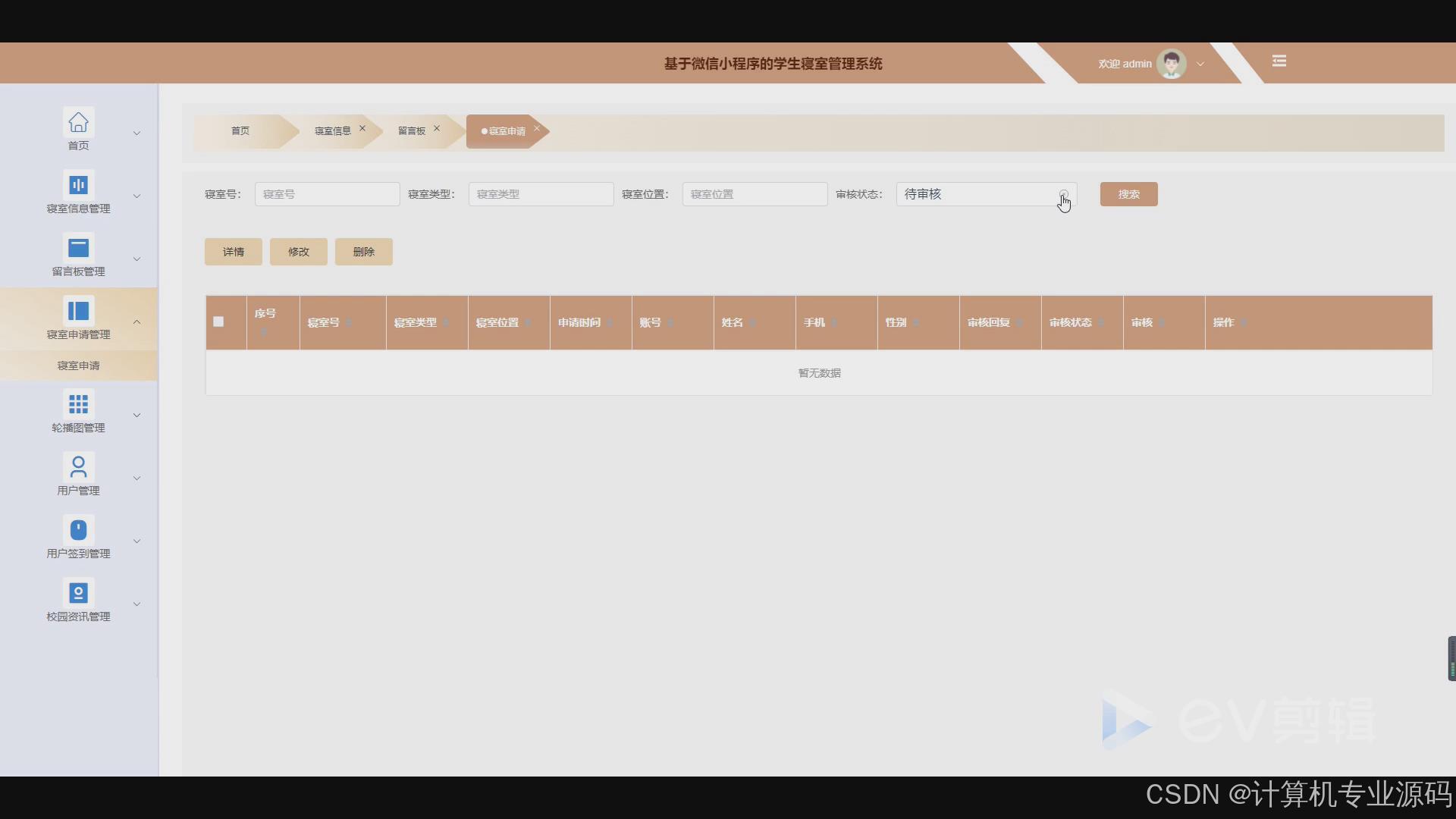The image size is (1456, 819).
Task: Click the 寝室号 input field
Action: 327,194
